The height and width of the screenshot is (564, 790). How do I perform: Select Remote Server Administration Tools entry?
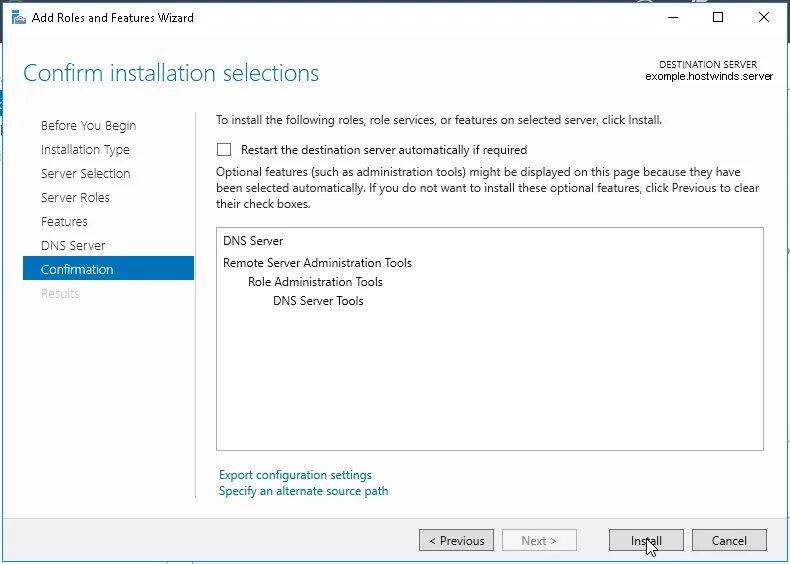point(317,263)
